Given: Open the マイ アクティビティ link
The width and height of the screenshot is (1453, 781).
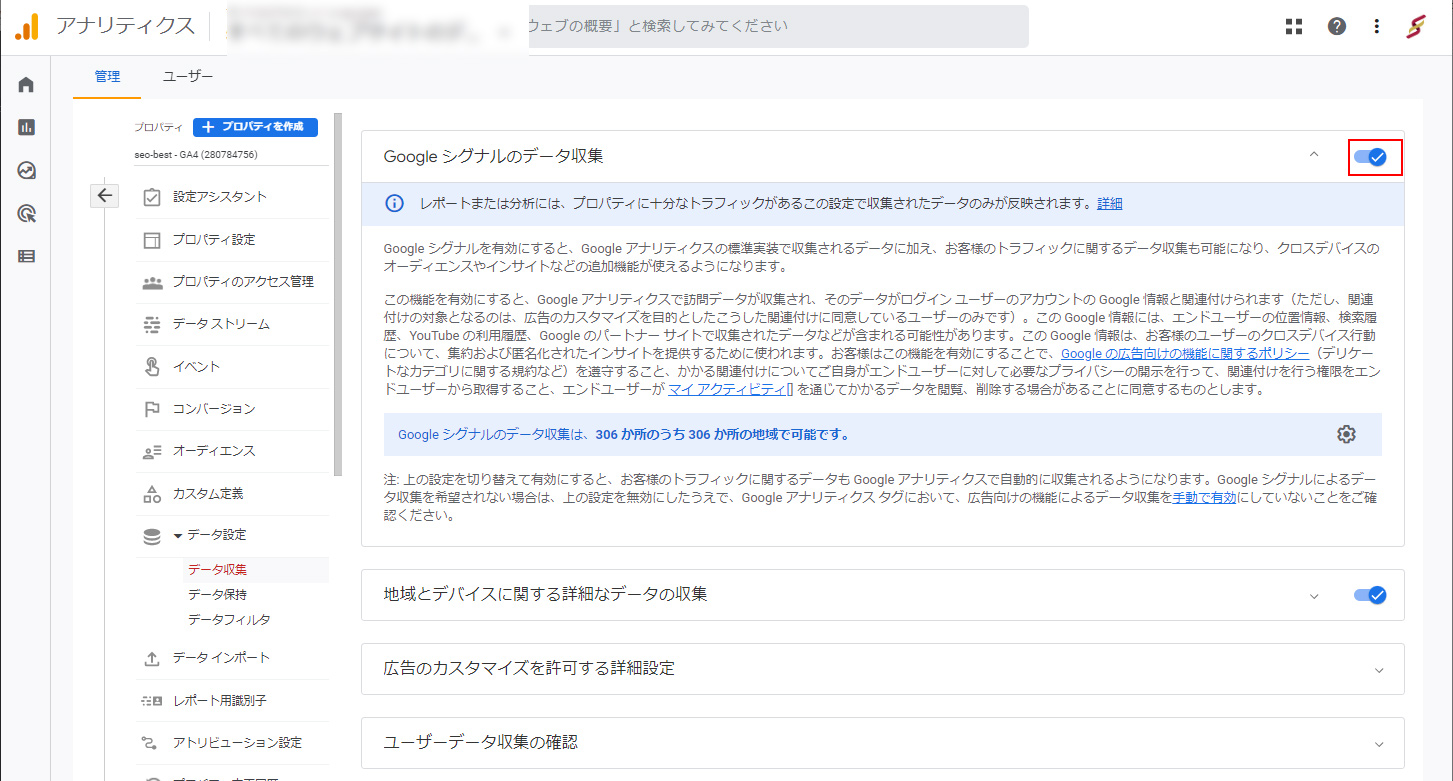Looking at the screenshot, I should tap(730, 390).
